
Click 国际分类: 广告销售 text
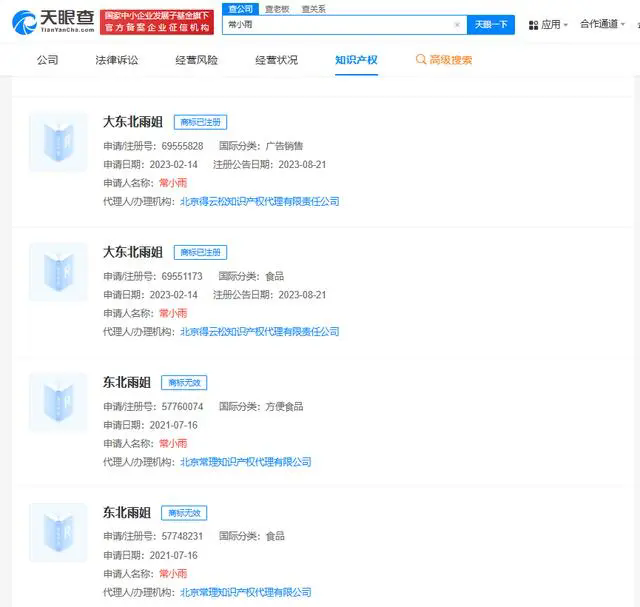tap(261, 146)
